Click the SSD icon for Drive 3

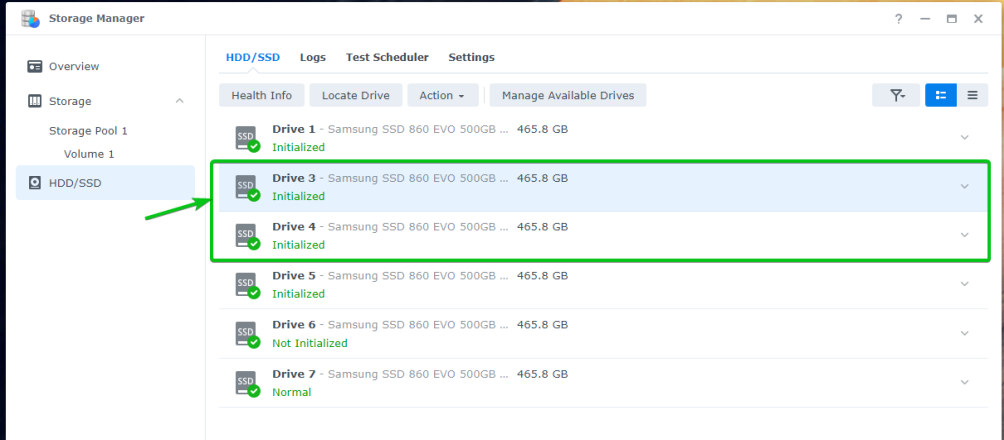point(248,188)
